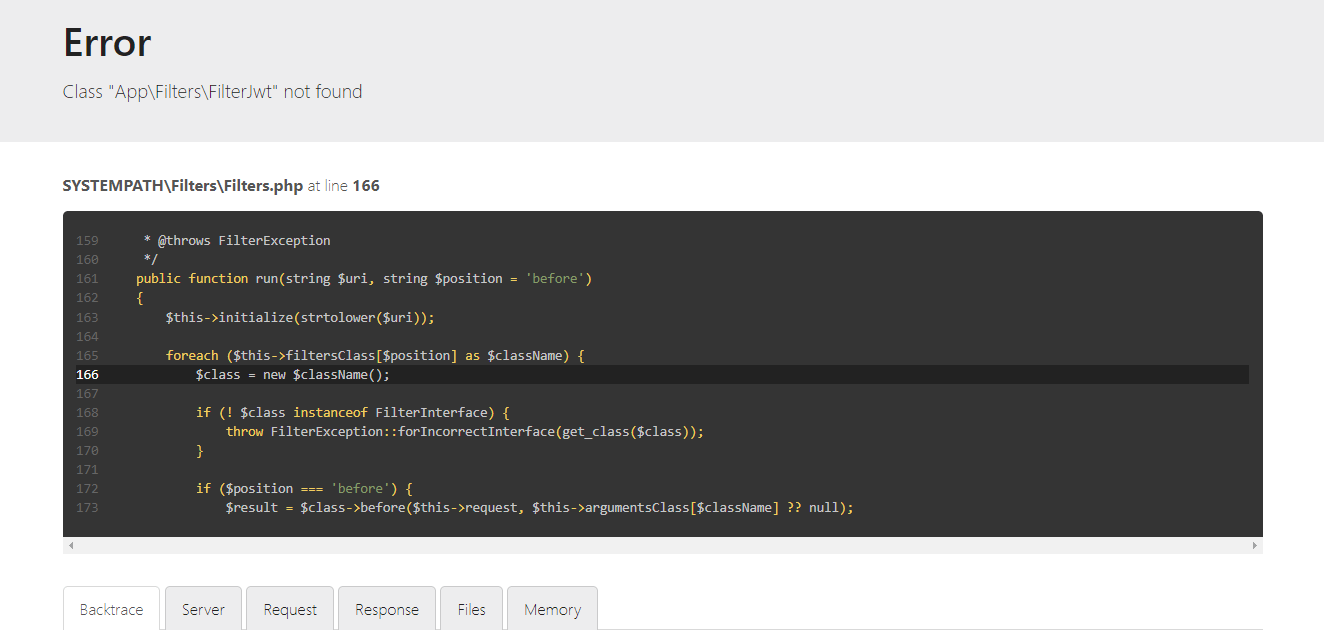Click highlighted line number 166
Screen dimensions: 1324x630
(87, 374)
